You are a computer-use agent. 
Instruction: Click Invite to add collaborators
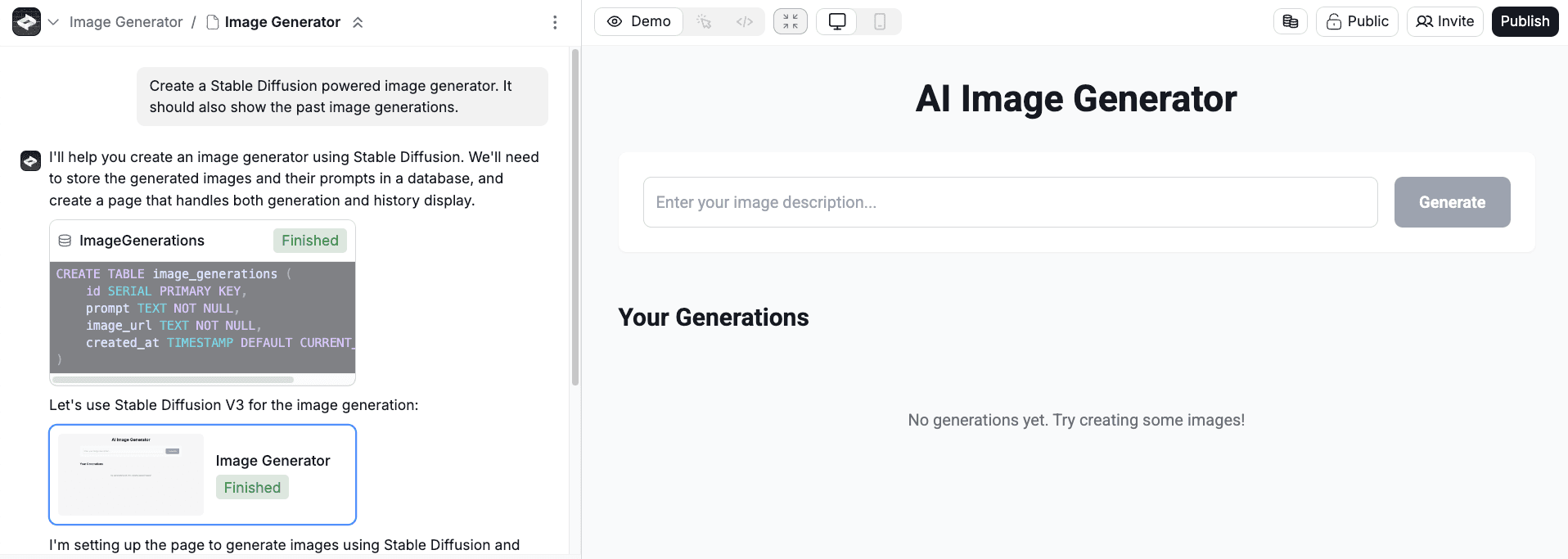pos(1444,21)
